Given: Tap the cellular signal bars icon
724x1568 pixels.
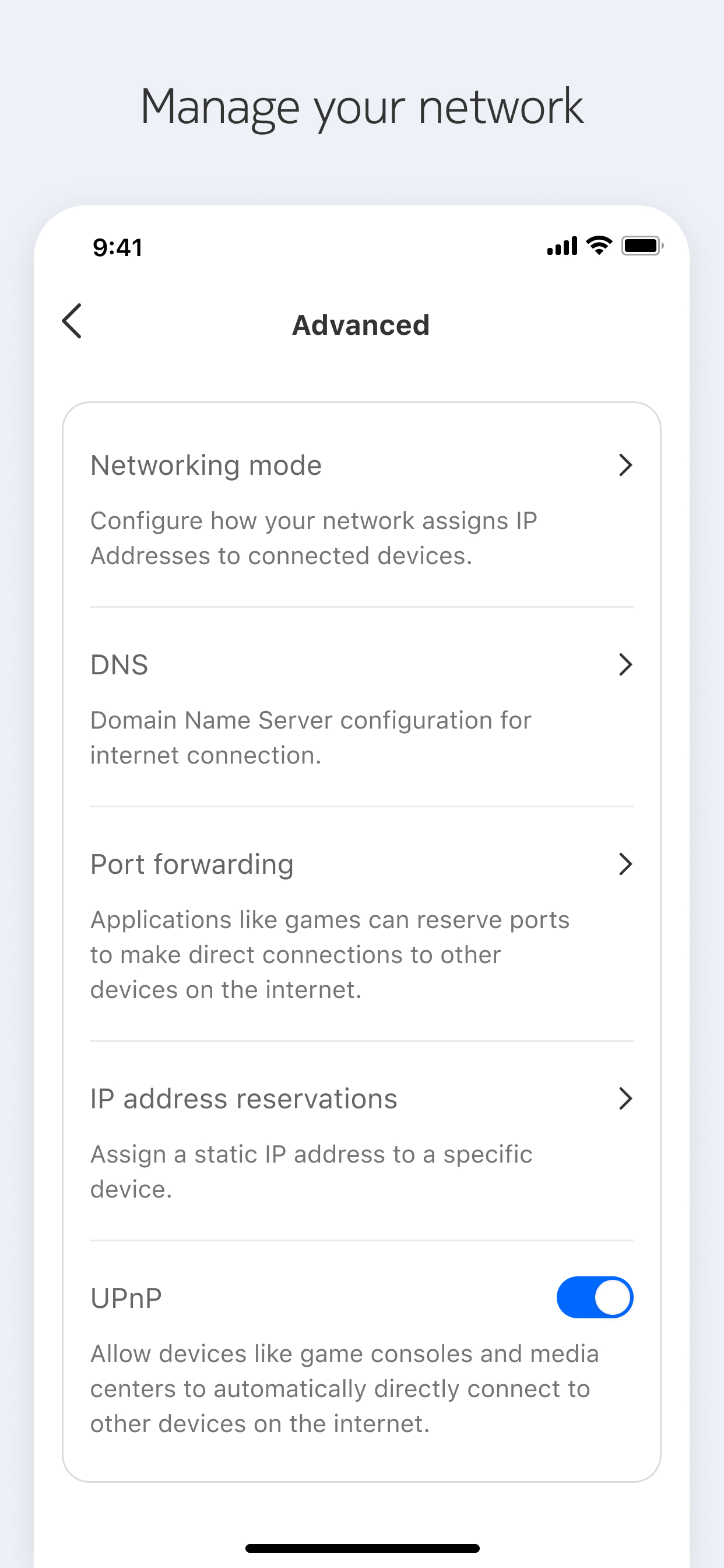Looking at the screenshot, I should pos(561,246).
